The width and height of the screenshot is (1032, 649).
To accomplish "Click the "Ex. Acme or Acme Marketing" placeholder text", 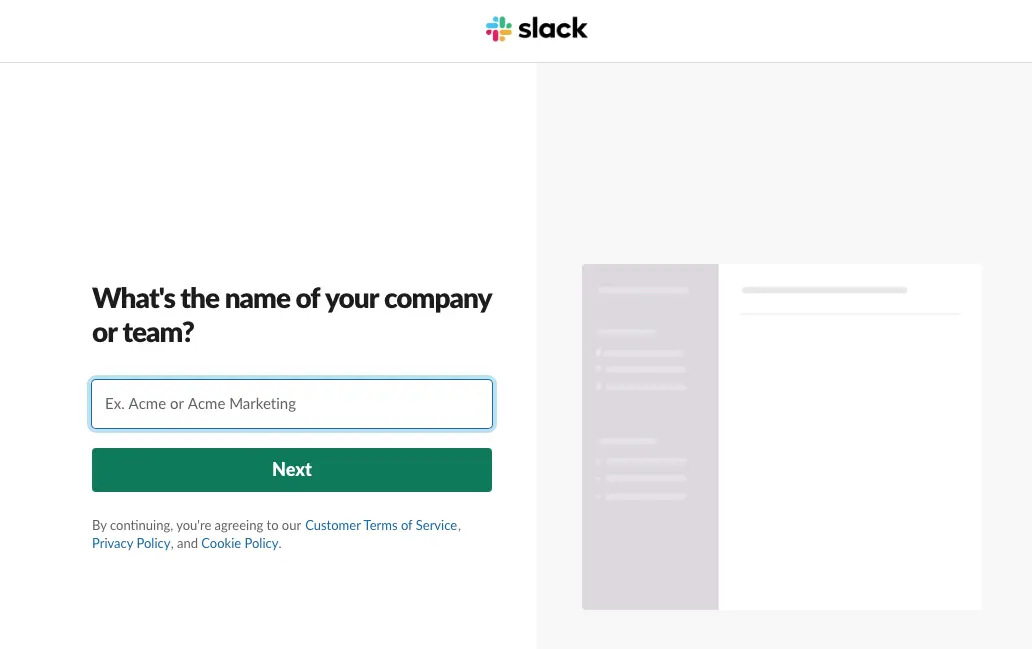I will [201, 404].
